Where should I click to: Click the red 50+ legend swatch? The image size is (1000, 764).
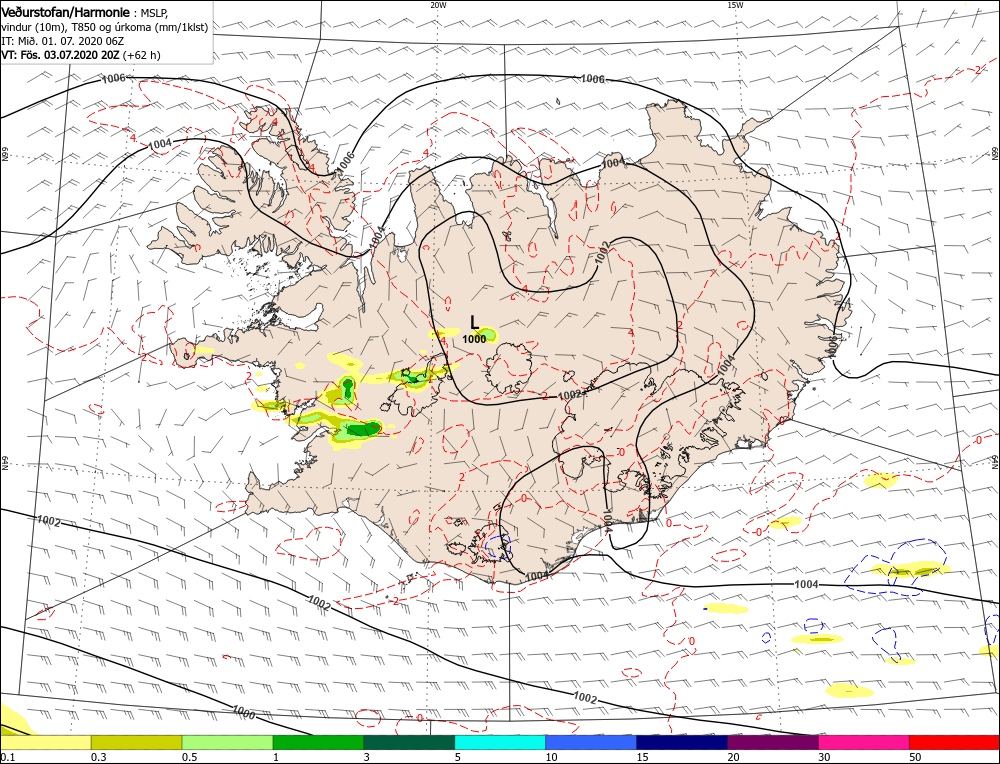954,742
